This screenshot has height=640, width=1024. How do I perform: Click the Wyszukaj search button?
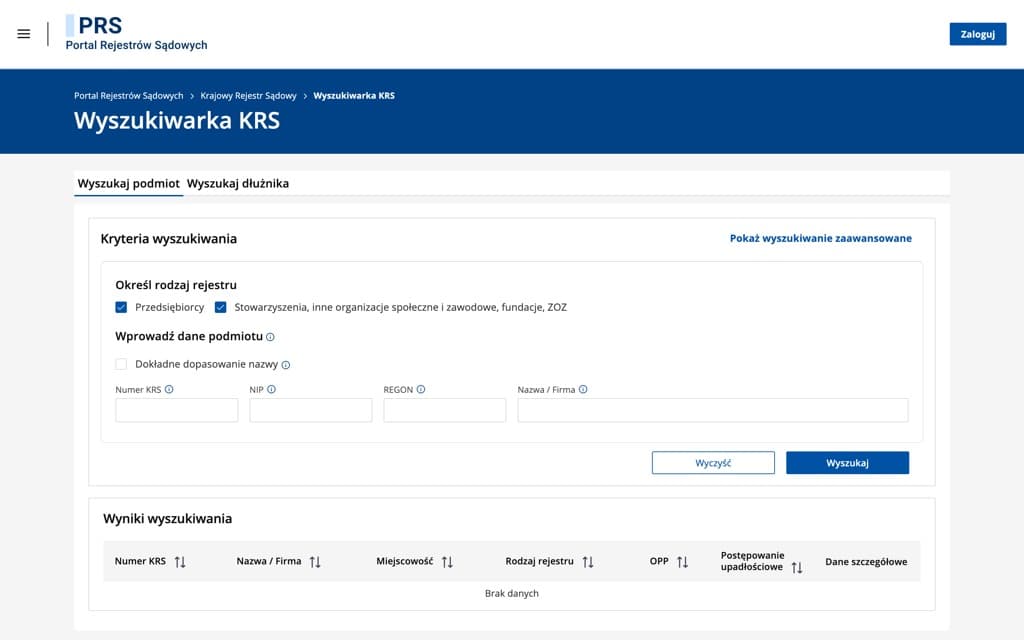click(847, 462)
